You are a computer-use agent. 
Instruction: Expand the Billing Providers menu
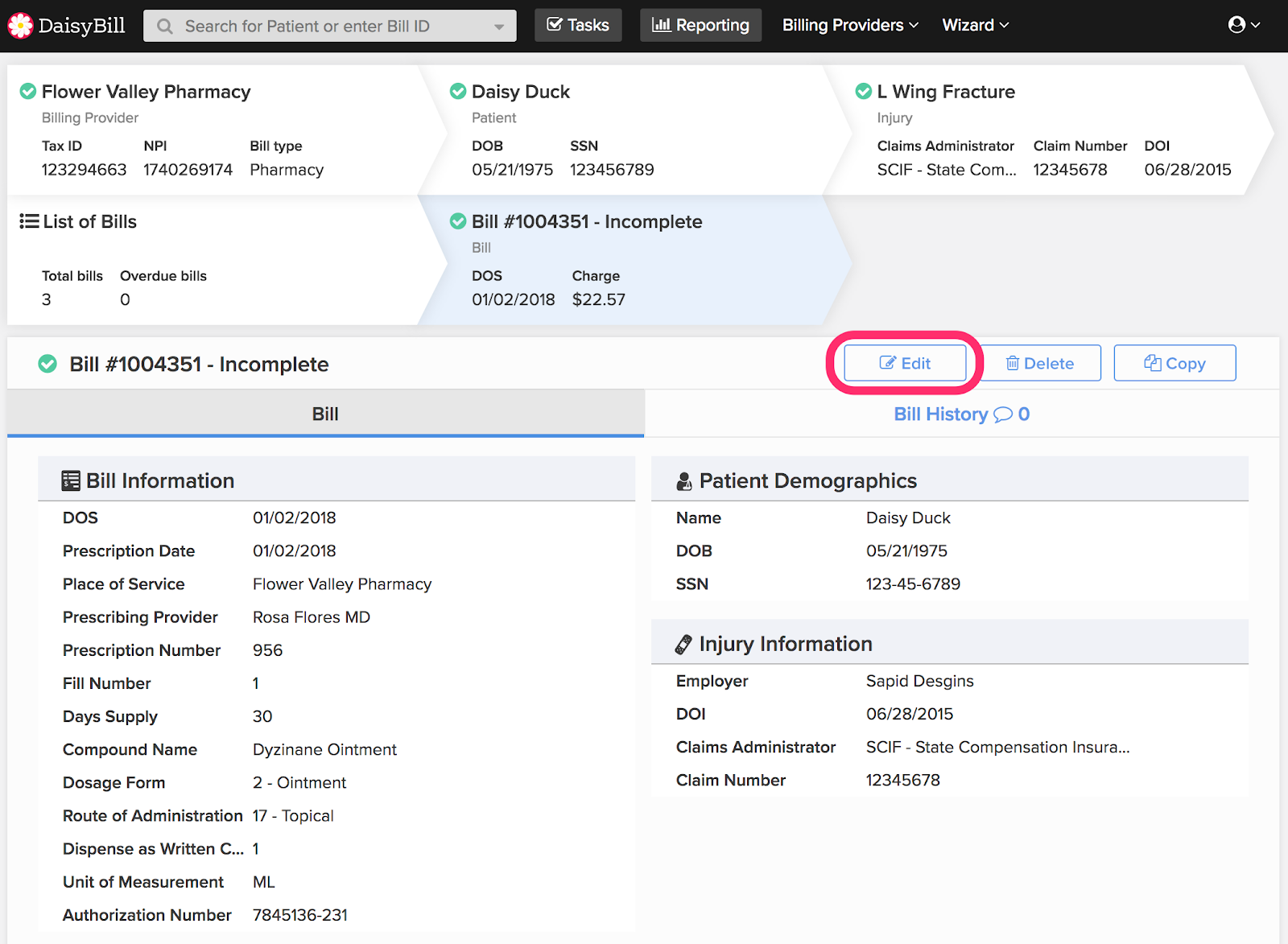(x=850, y=25)
